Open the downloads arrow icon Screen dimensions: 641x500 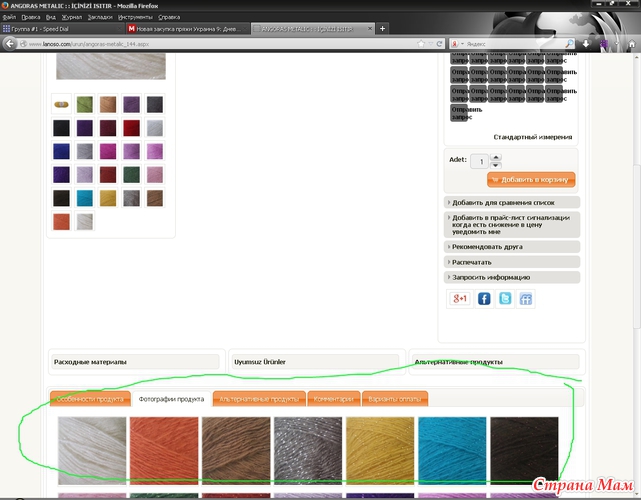(586, 44)
